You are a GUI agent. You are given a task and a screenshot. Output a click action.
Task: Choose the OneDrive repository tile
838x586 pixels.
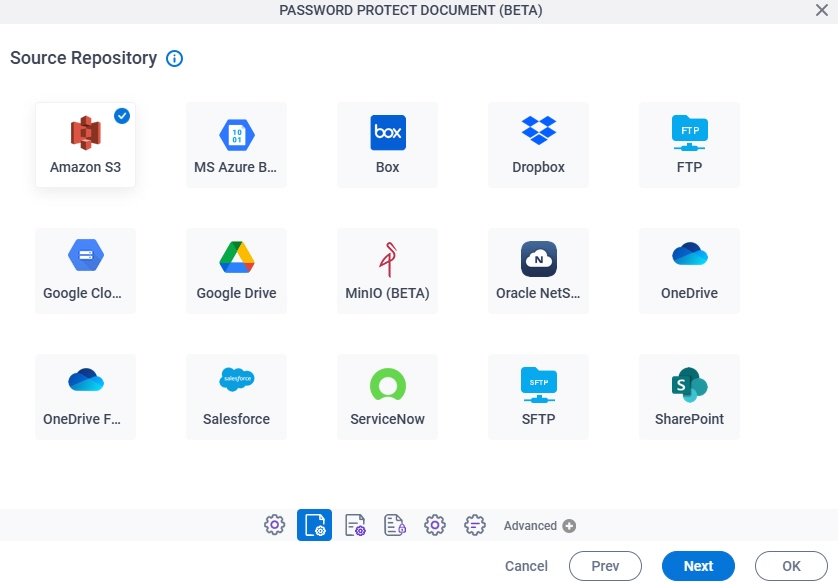[689, 271]
